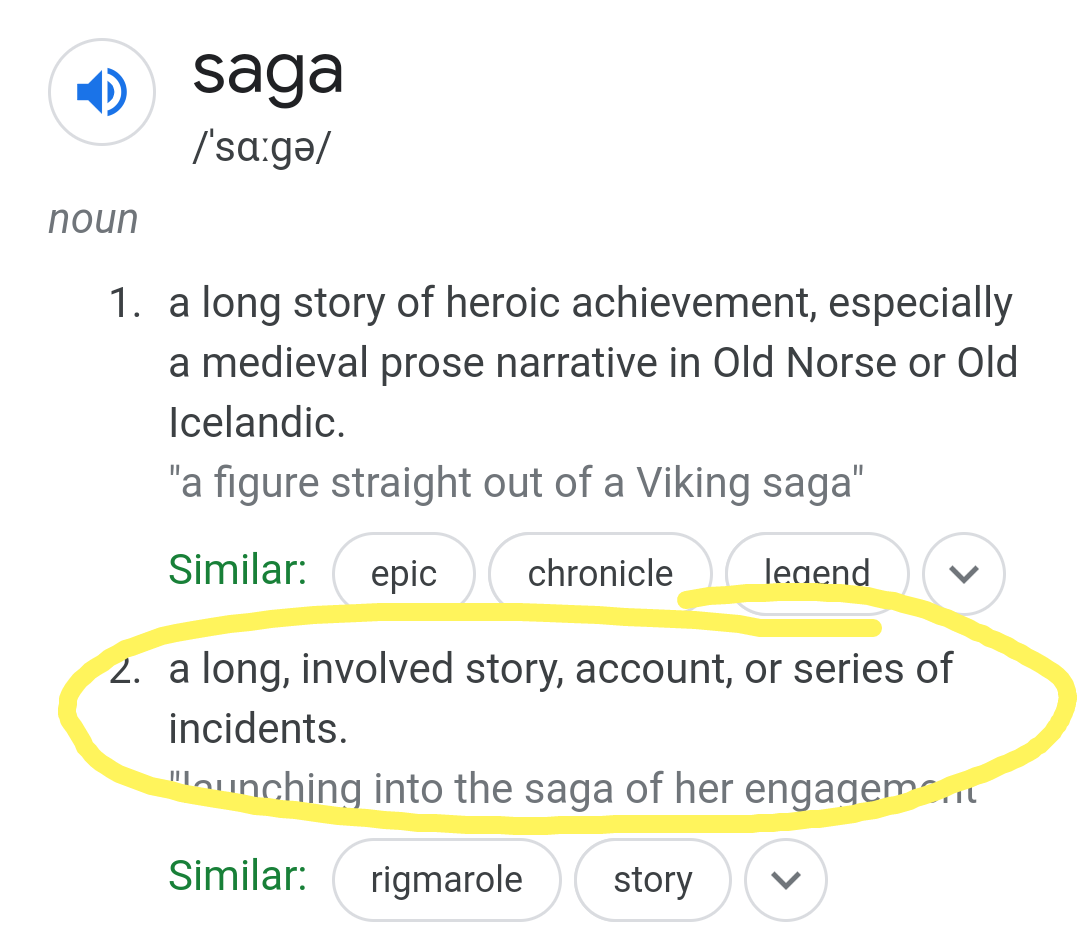The height and width of the screenshot is (947, 1080).
Task: Click the '2.' definition number marker
Action: click(x=125, y=669)
